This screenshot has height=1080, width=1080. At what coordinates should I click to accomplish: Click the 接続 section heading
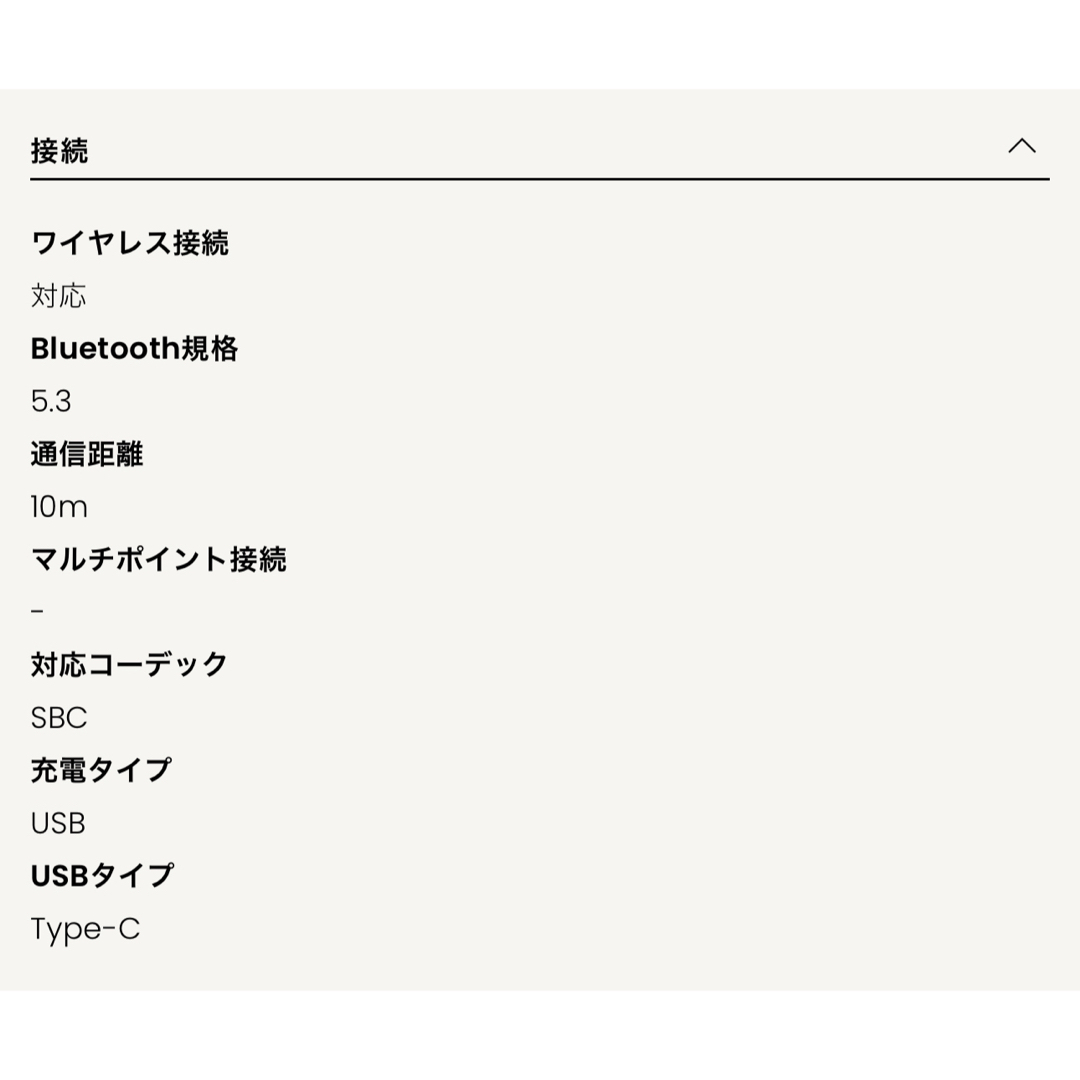[x=59, y=151]
